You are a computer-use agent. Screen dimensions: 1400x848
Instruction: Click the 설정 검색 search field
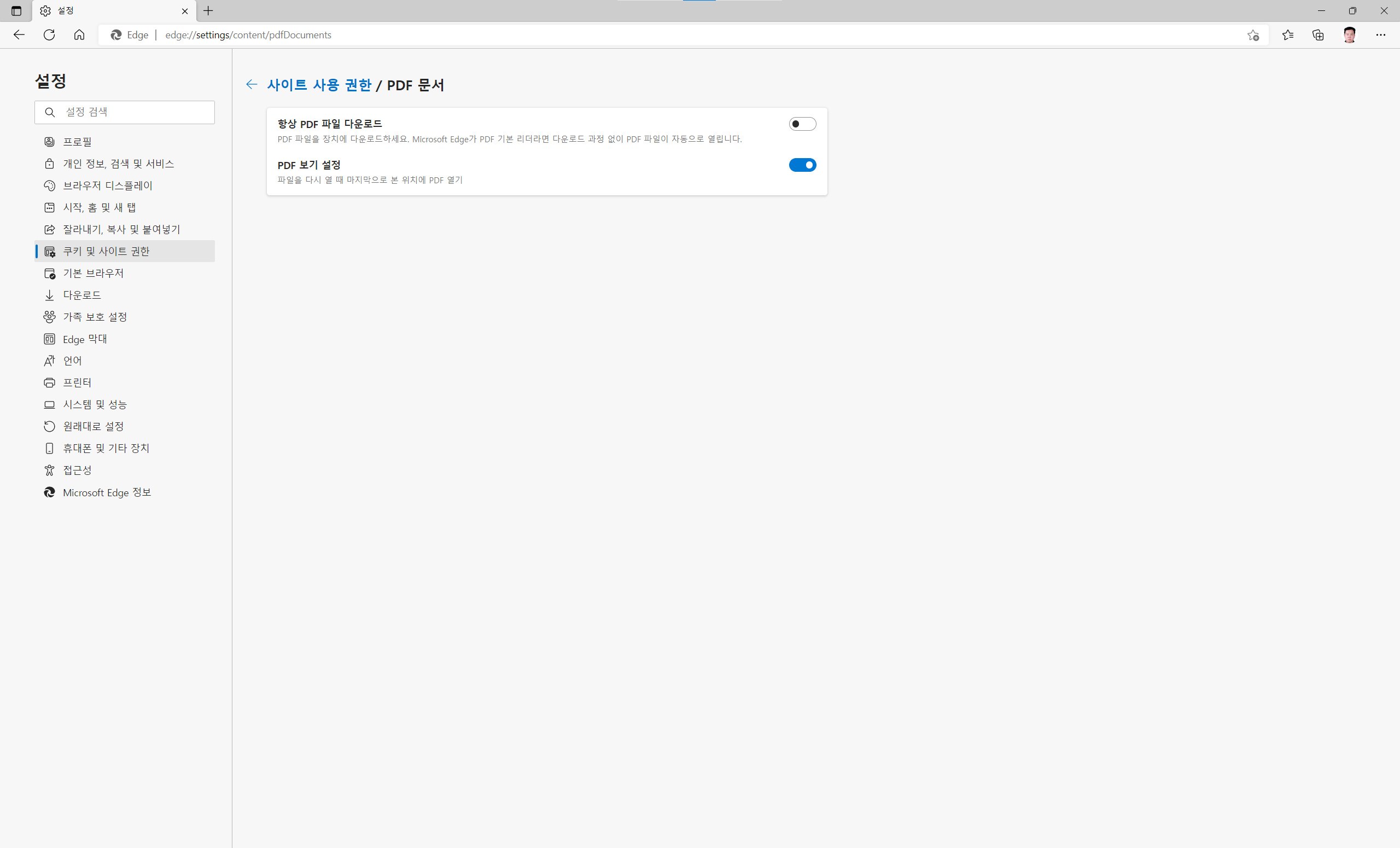pyautogui.click(x=136, y=112)
